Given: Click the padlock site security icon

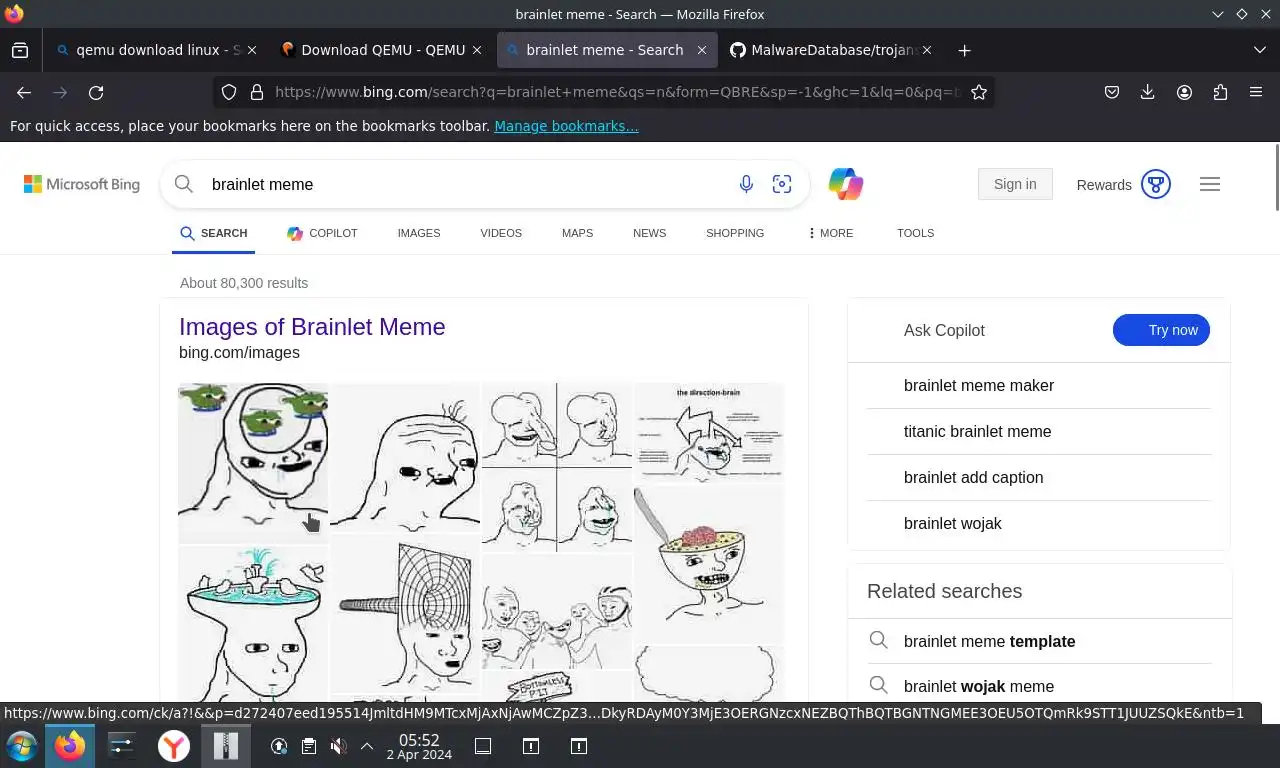Looking at the screenshot, I should click(x=257, y=92).
